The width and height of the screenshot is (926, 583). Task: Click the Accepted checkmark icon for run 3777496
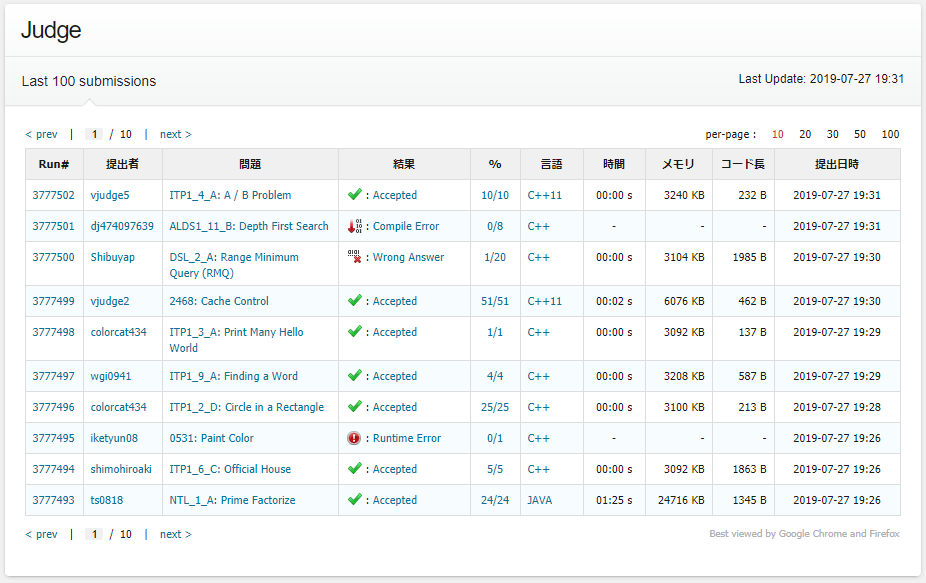click(354, 406)
